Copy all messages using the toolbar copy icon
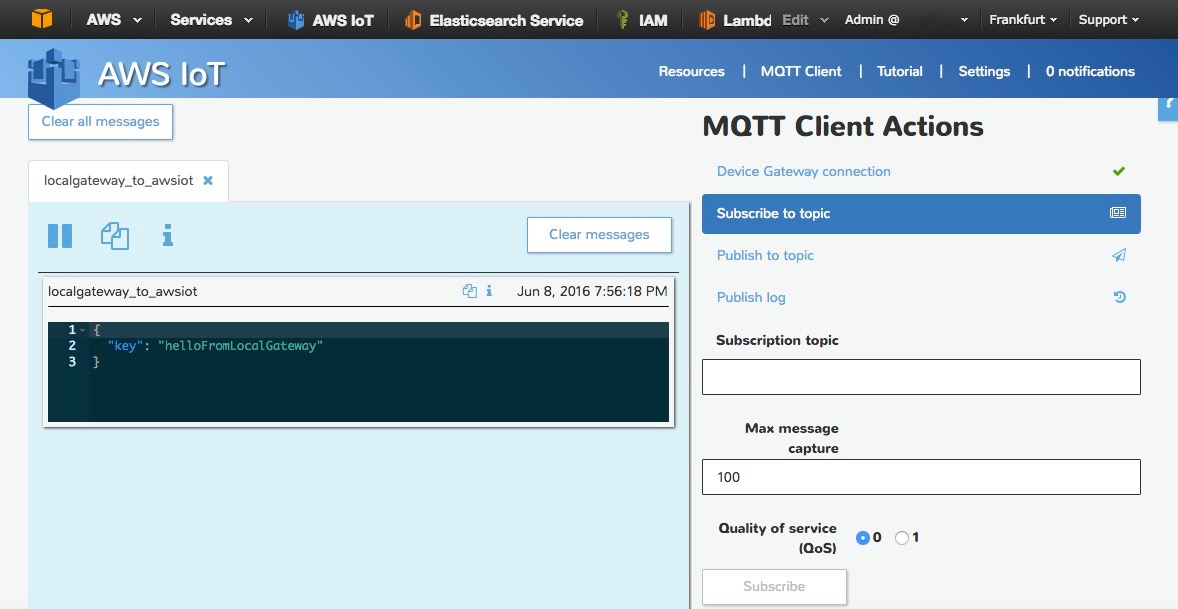Viewport: 1178px width, 609px height. coord(115,236)
